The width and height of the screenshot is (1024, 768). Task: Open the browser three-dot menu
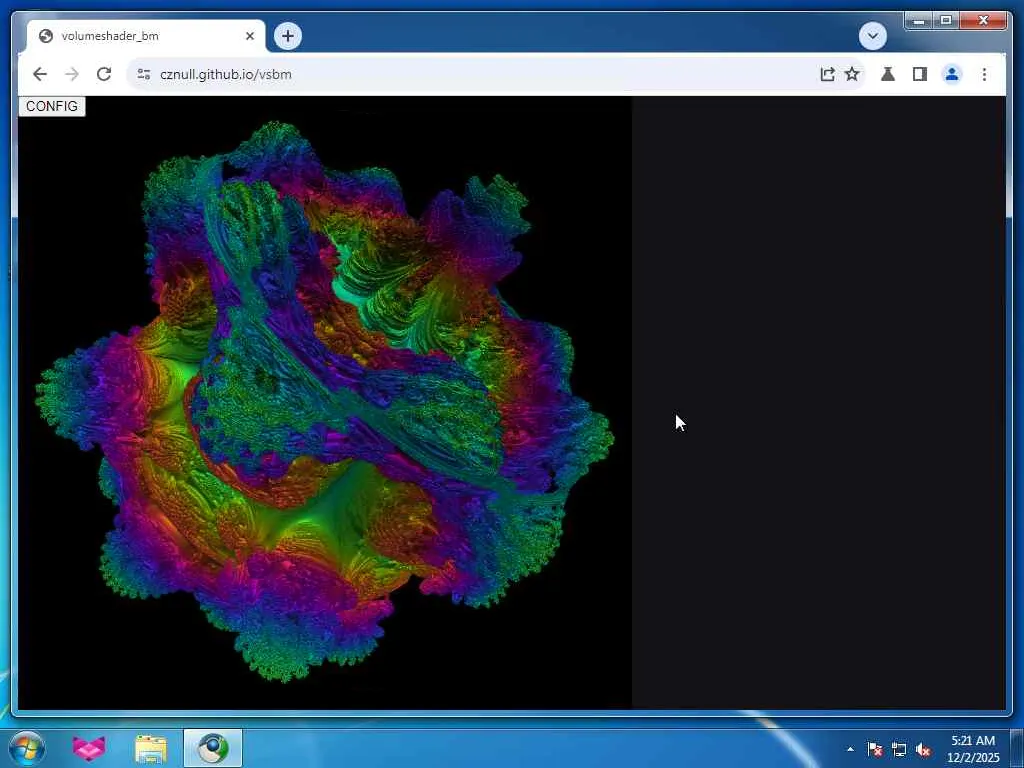984,74
